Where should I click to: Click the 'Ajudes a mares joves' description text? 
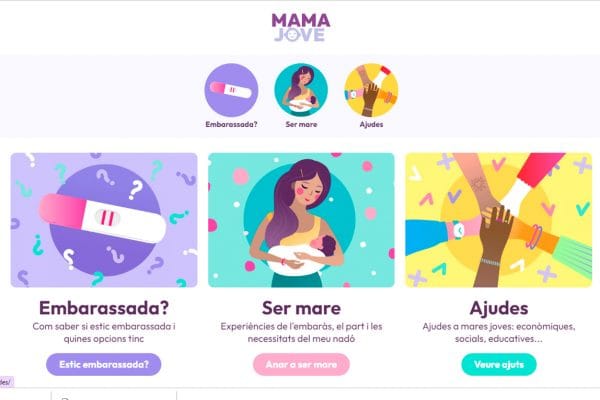(x=499, y=333)
